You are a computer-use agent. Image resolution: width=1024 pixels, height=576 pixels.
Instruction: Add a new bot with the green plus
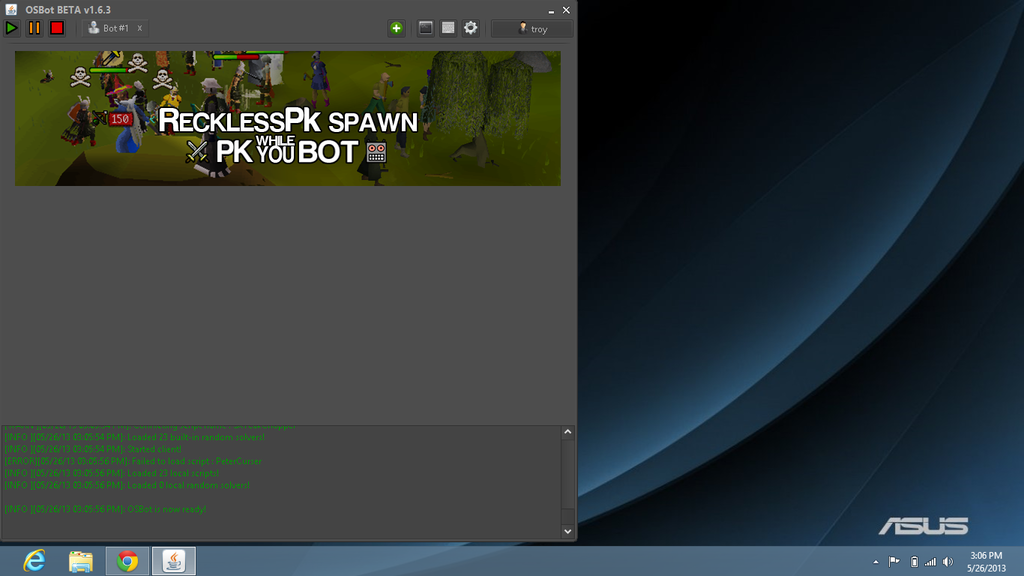click(x=396, y=28)
